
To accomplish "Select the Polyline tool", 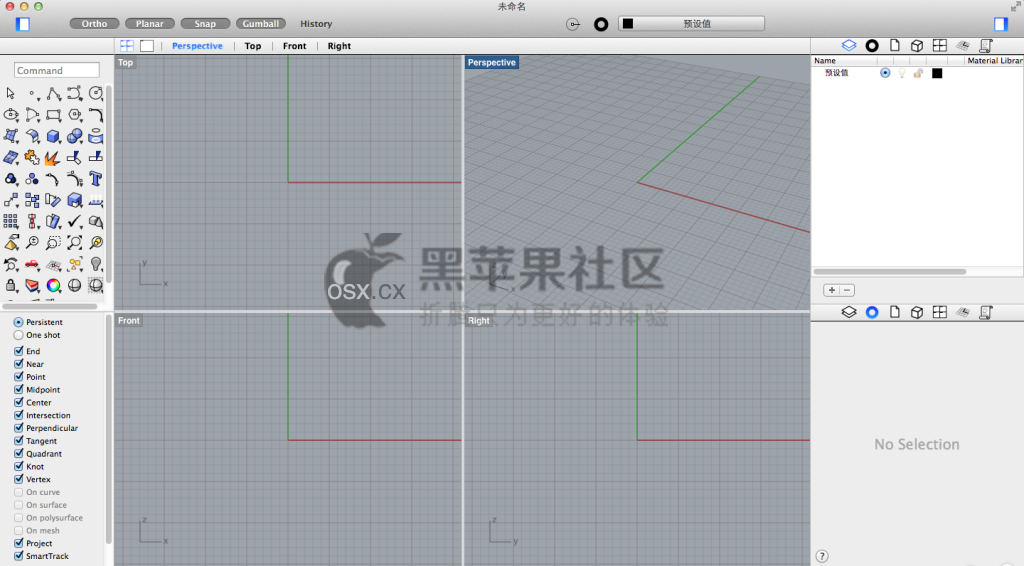I will (54, 93).
